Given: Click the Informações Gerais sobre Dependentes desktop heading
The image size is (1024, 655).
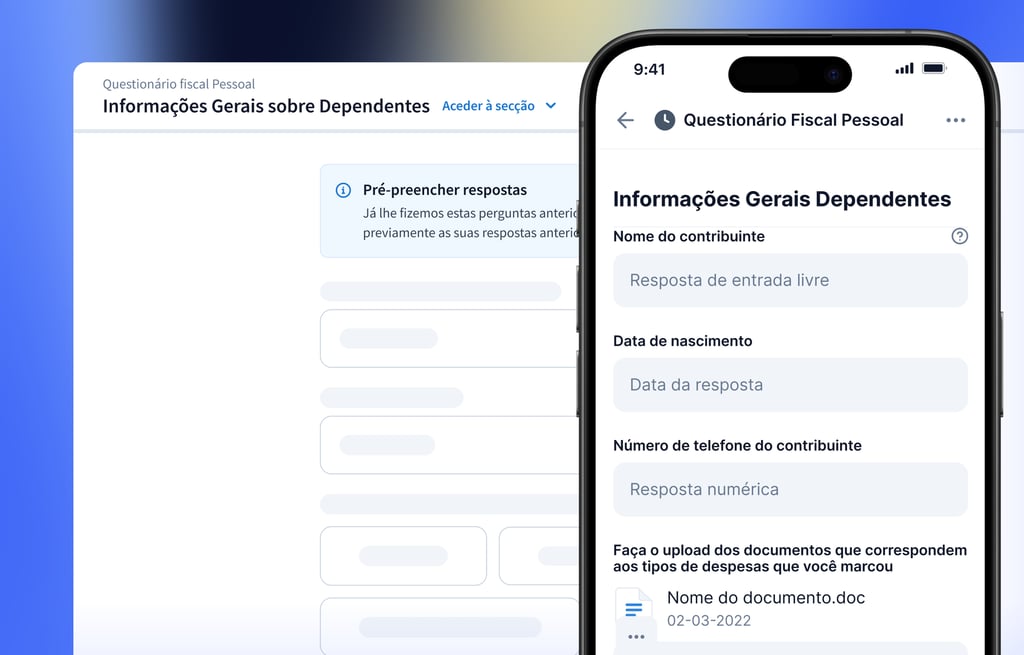Looking at the screenshot, I should pyautogui.click(x=266, y=106).
